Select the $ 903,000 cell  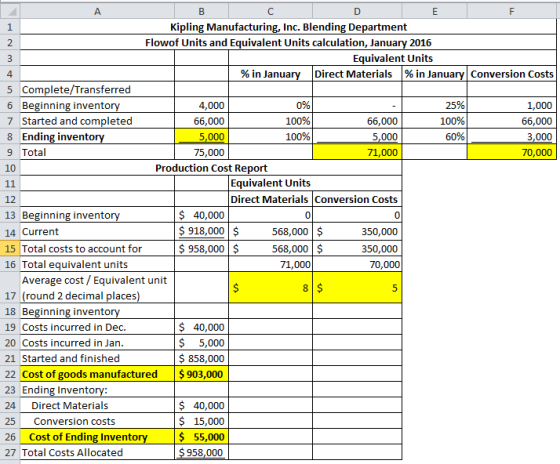201,374
